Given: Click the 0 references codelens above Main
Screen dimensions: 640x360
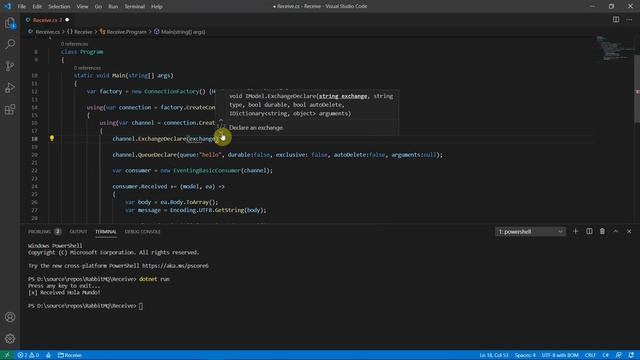Looking at the screenshot, I should click(x=87, y=68).
